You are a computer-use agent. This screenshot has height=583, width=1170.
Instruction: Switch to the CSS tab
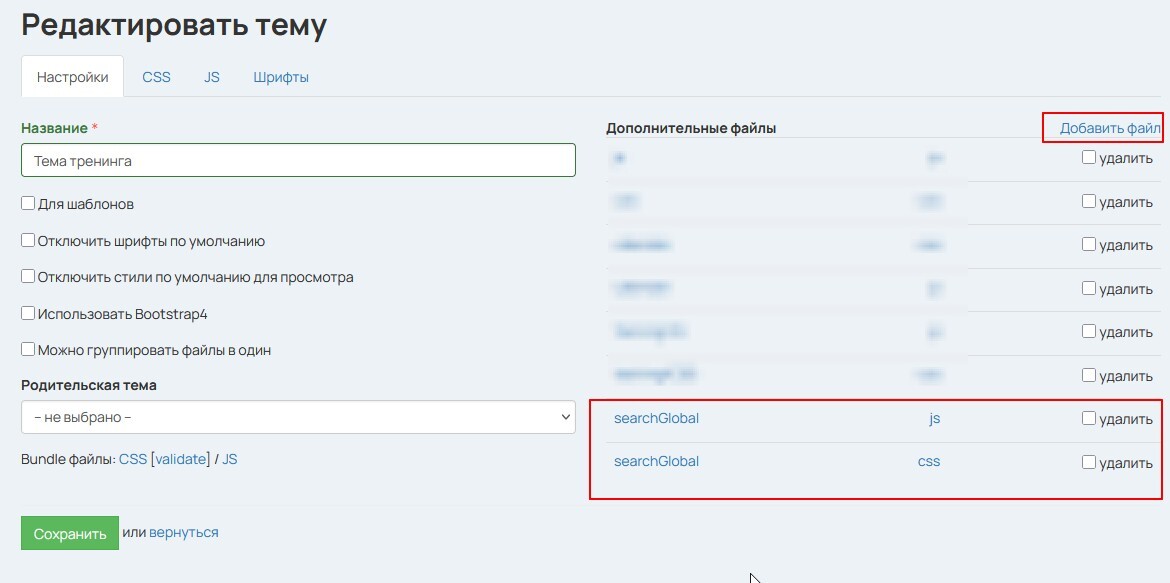click(156, 77)
